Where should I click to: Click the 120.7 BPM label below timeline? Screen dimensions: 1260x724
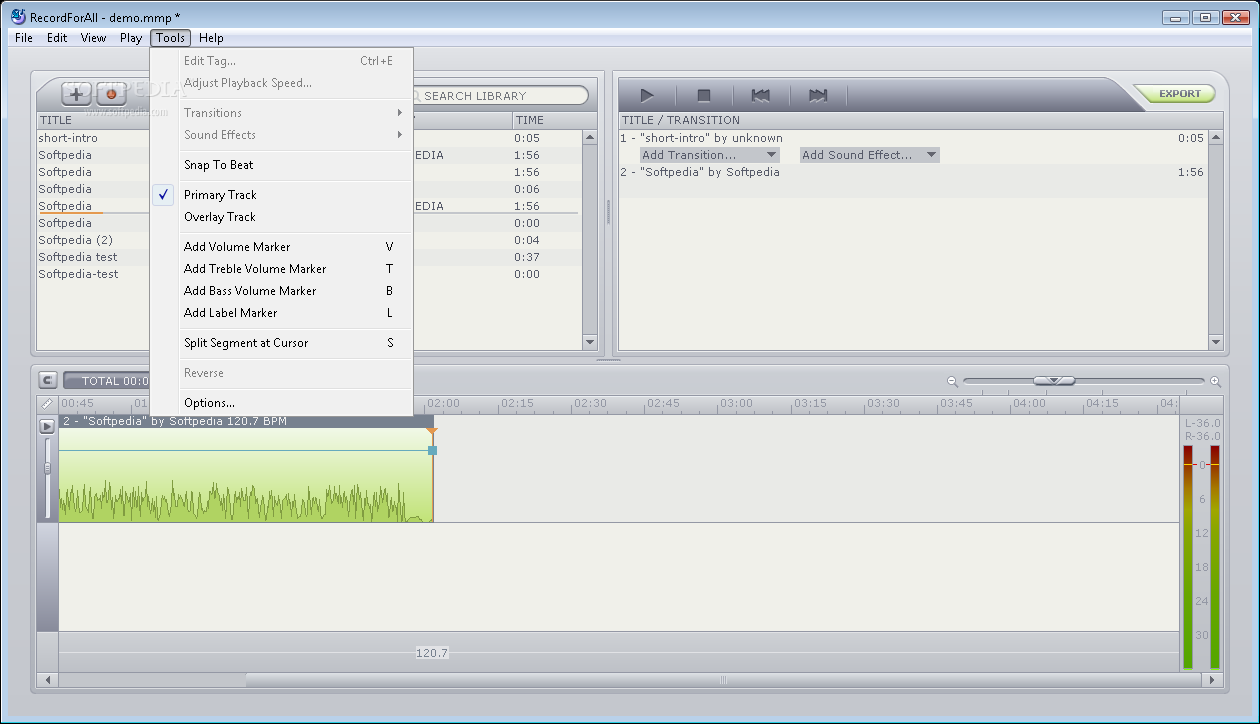coord(432,653)
